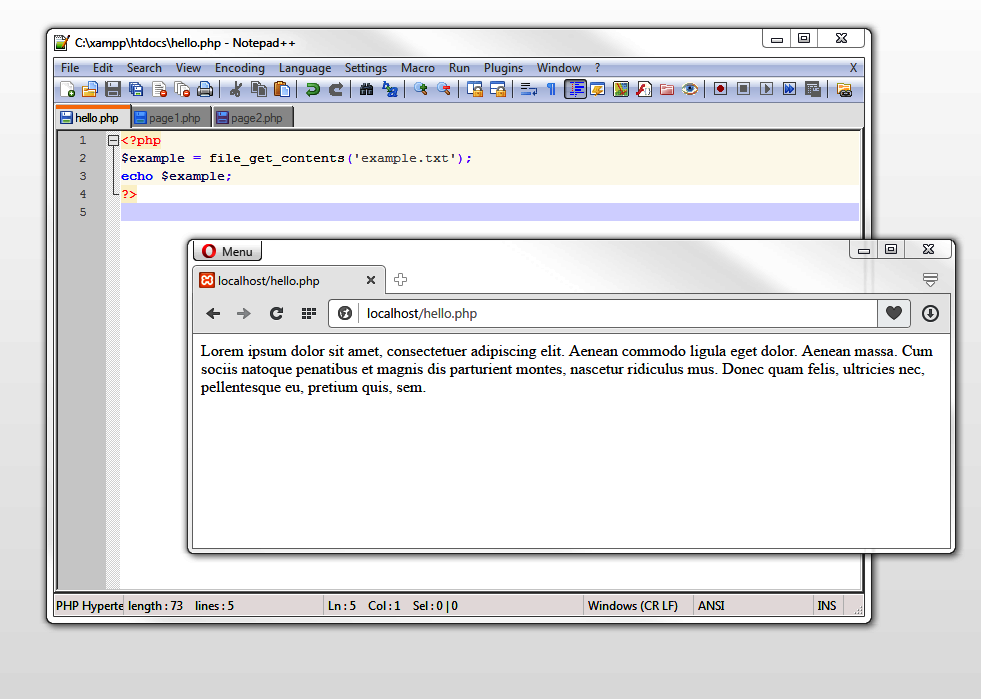Enable document monitoring with the eye icon
Viewport: 981px width, 699px height.
click(x=689, y=89)
